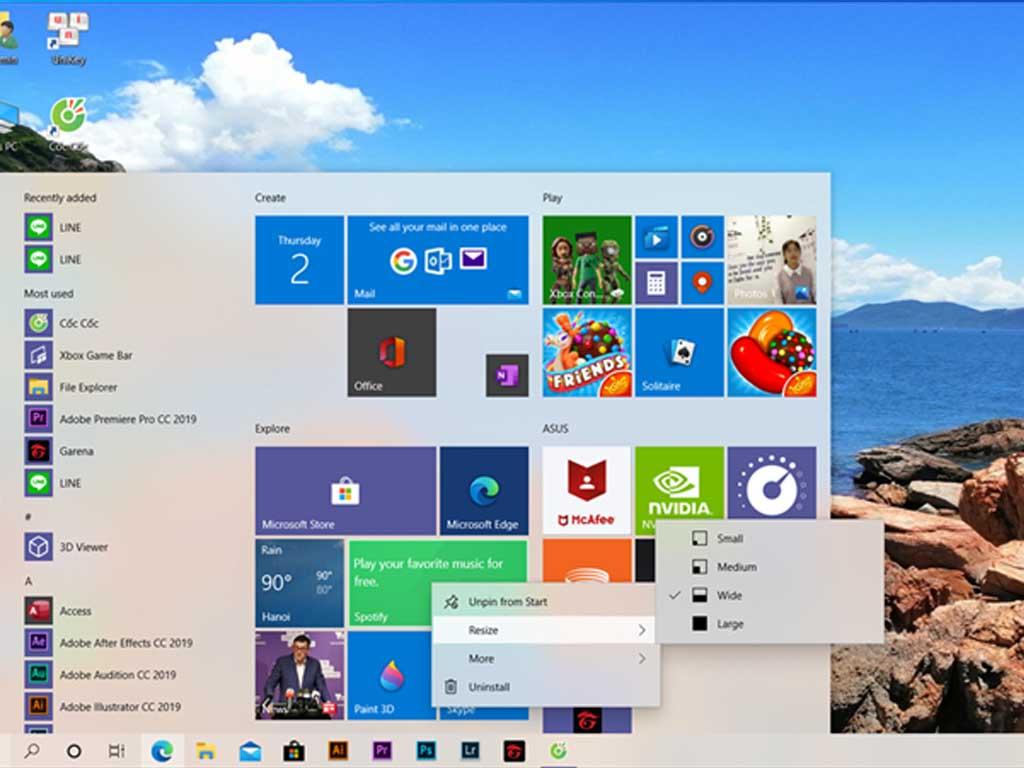Open the Microsoft Store tile
The height and width of the screenshot is (768, 1024).
pyautogui.click(x=345, y=490)
